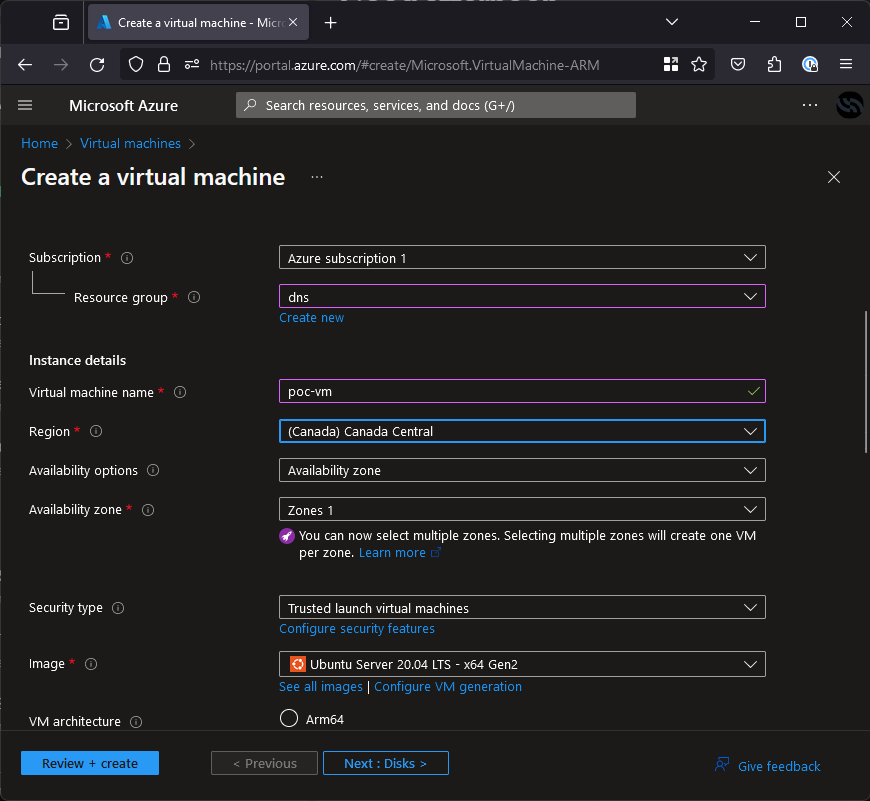Open Learn more about multiple zones
This screenshot has height=801, width=870.
tap(399, 552)
